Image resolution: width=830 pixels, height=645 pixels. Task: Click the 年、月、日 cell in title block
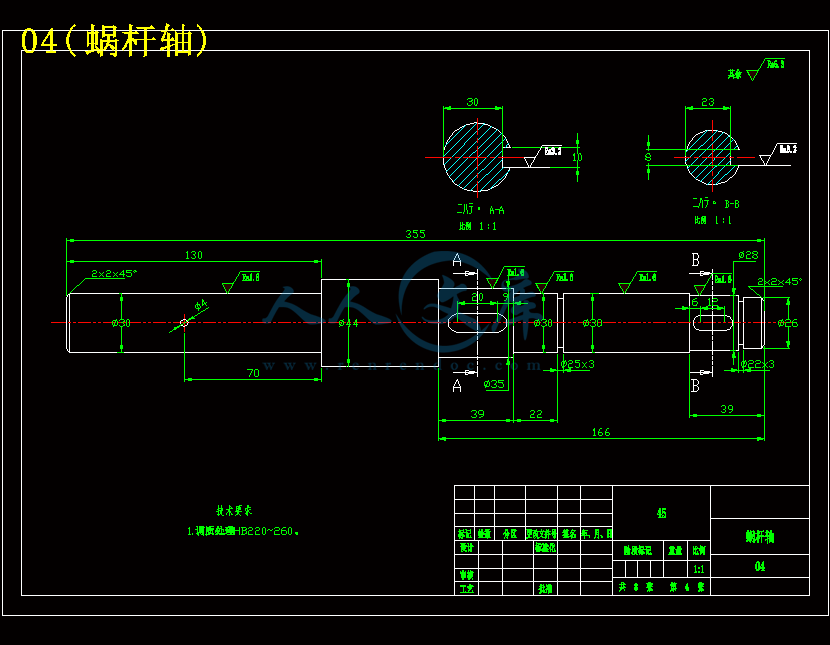pos(597,534)
